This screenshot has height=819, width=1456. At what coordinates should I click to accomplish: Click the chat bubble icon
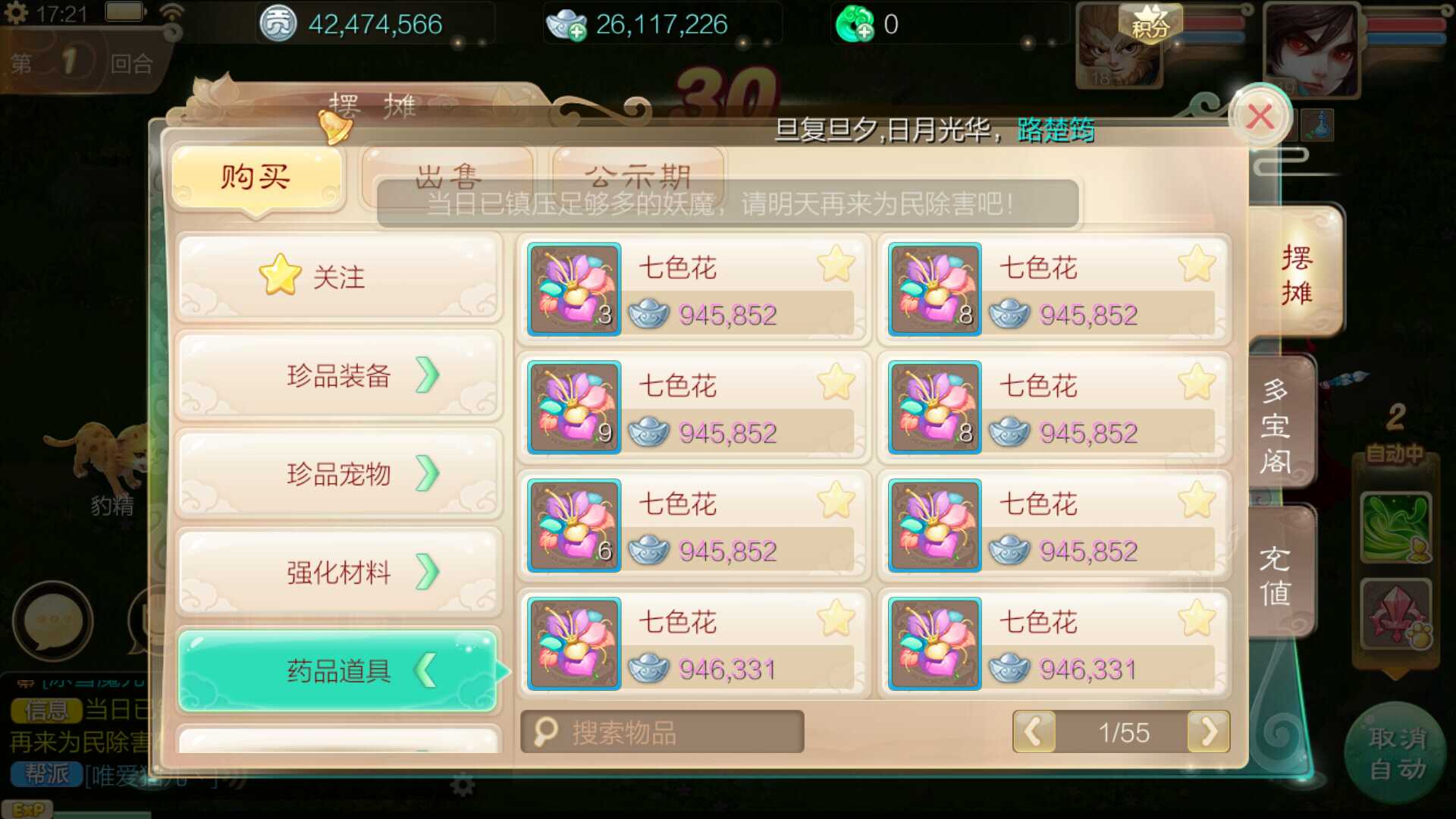click(52, 621)
